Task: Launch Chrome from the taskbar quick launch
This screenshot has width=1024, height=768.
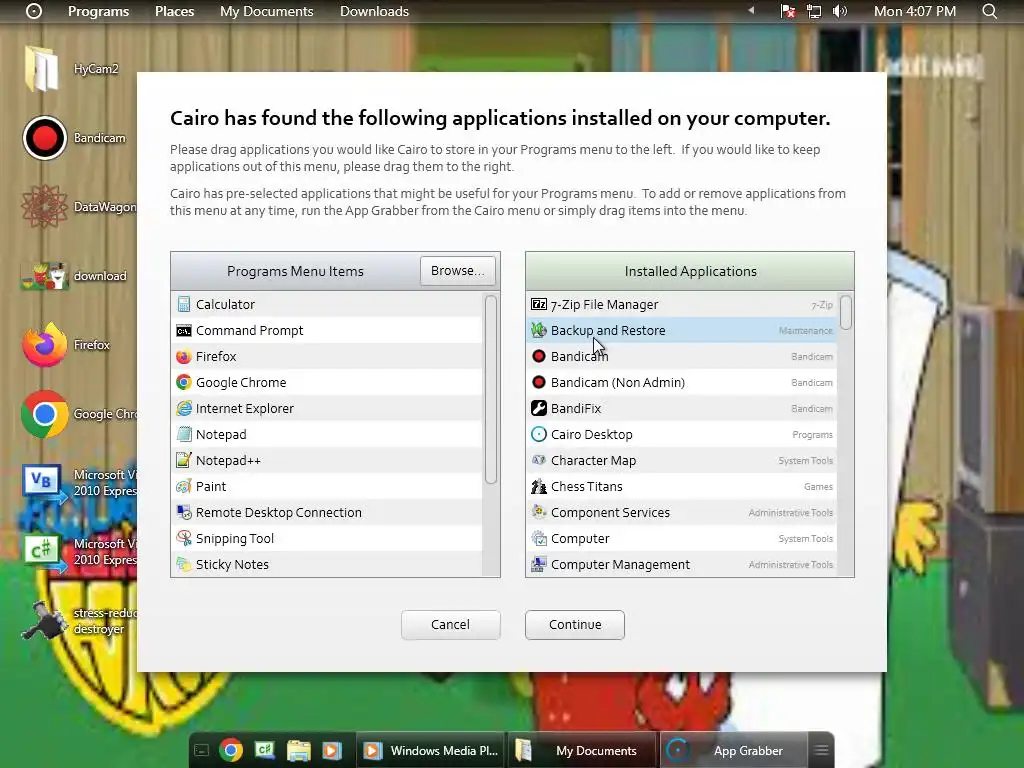Action: point(231,750)
